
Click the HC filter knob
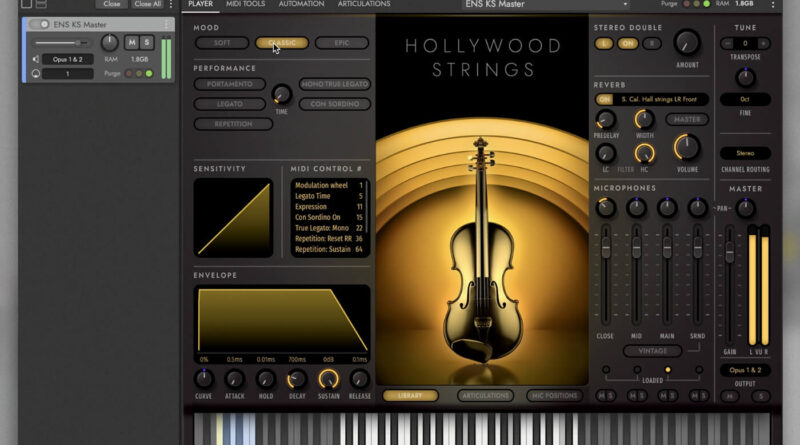point(644,153)
